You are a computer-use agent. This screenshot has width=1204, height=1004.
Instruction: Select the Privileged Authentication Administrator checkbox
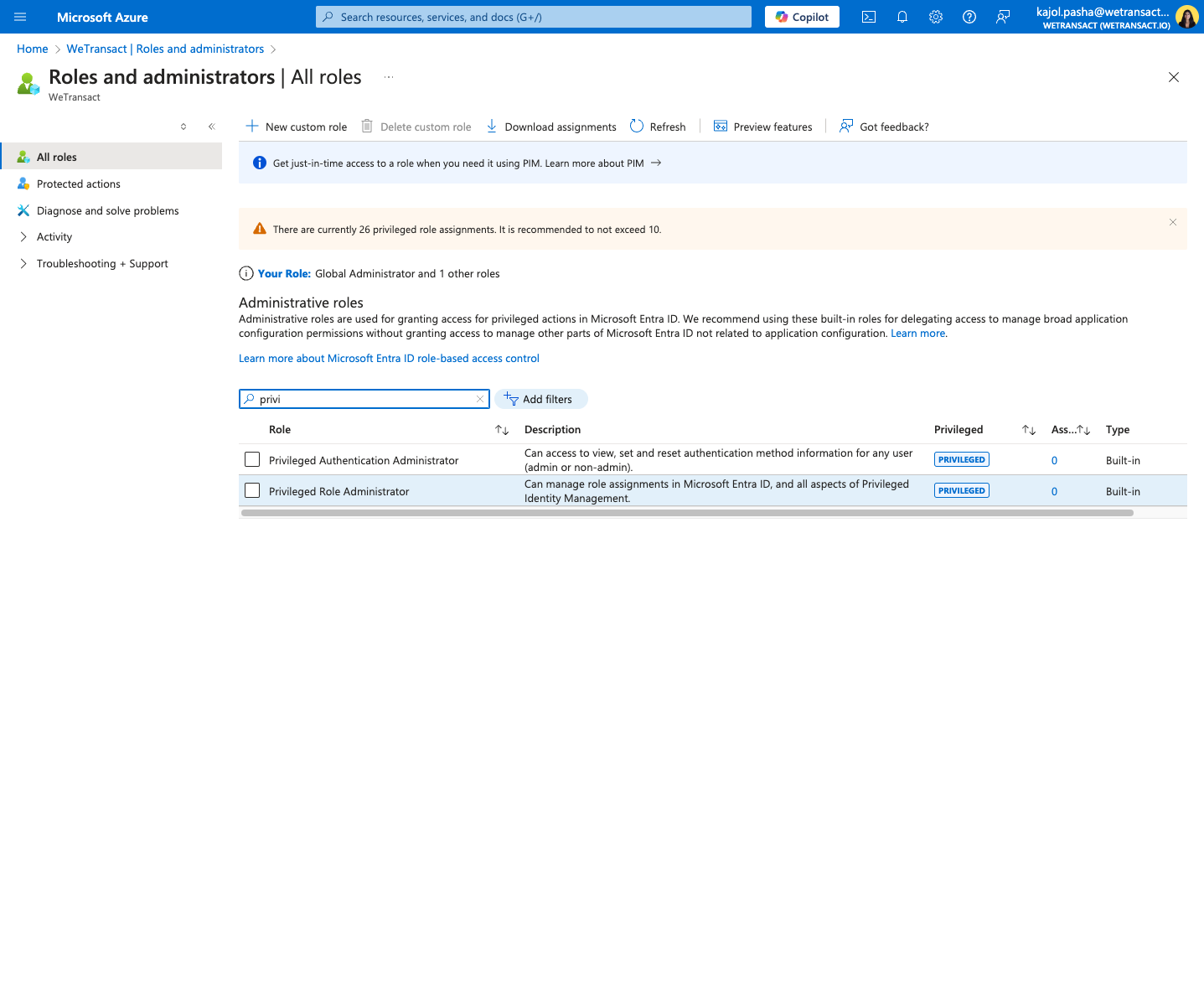(252, 459)
